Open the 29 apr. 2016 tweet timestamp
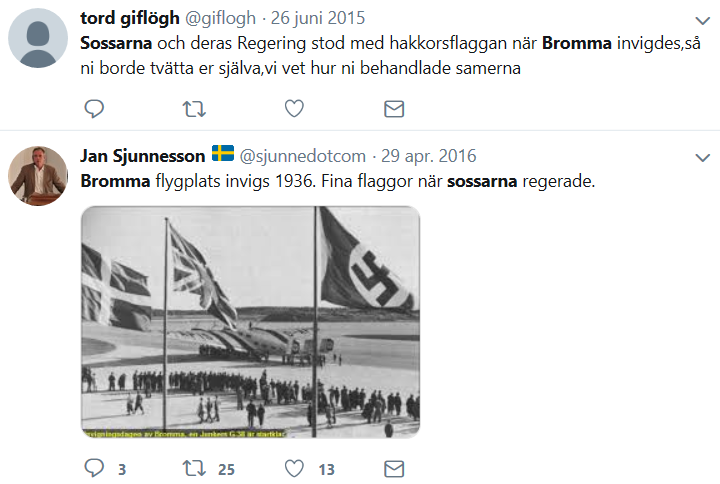This screenshot has height=484, width=720. tap(428, 156)
